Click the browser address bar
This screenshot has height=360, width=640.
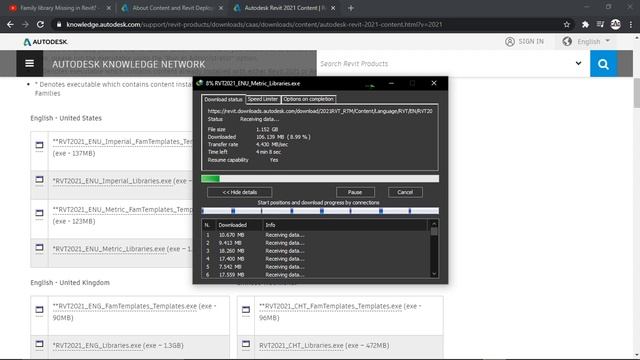click(x=310, y=24)
